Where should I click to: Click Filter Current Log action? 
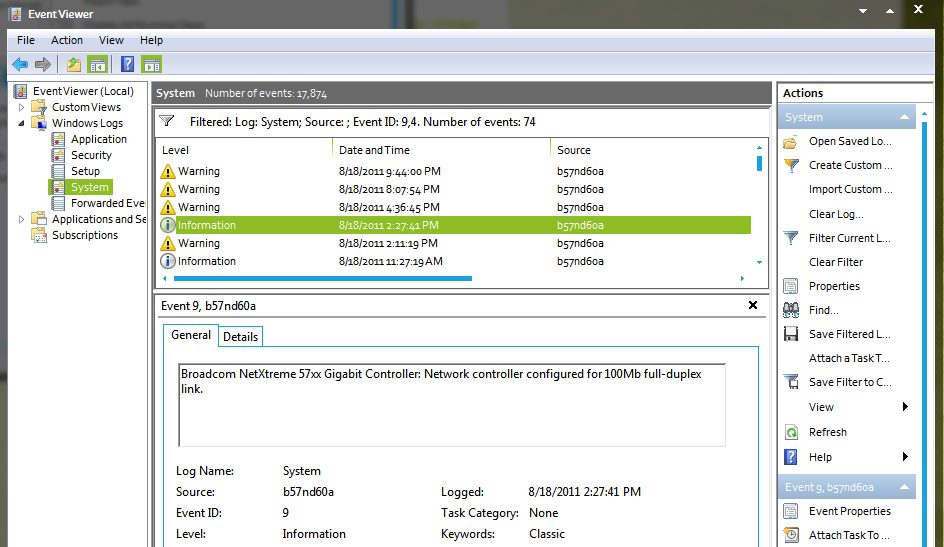[848, 238]
